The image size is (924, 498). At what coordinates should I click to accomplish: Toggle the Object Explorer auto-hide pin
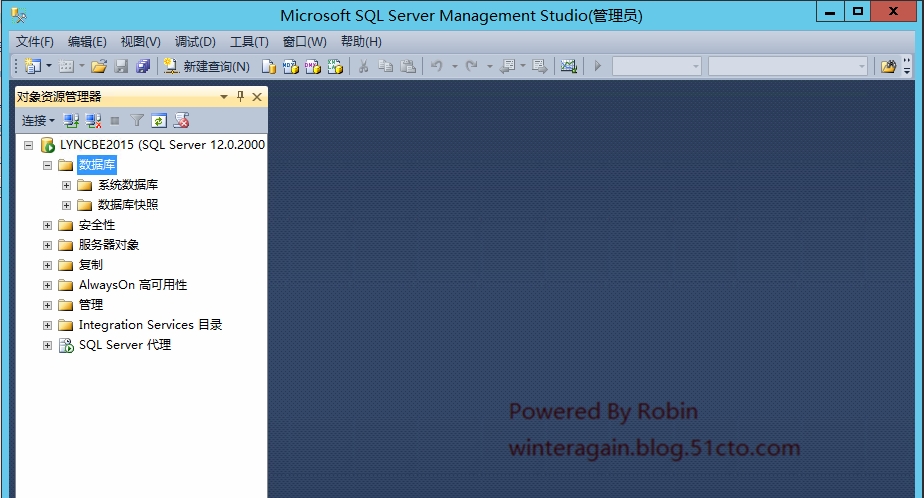(x=240, y=97)
